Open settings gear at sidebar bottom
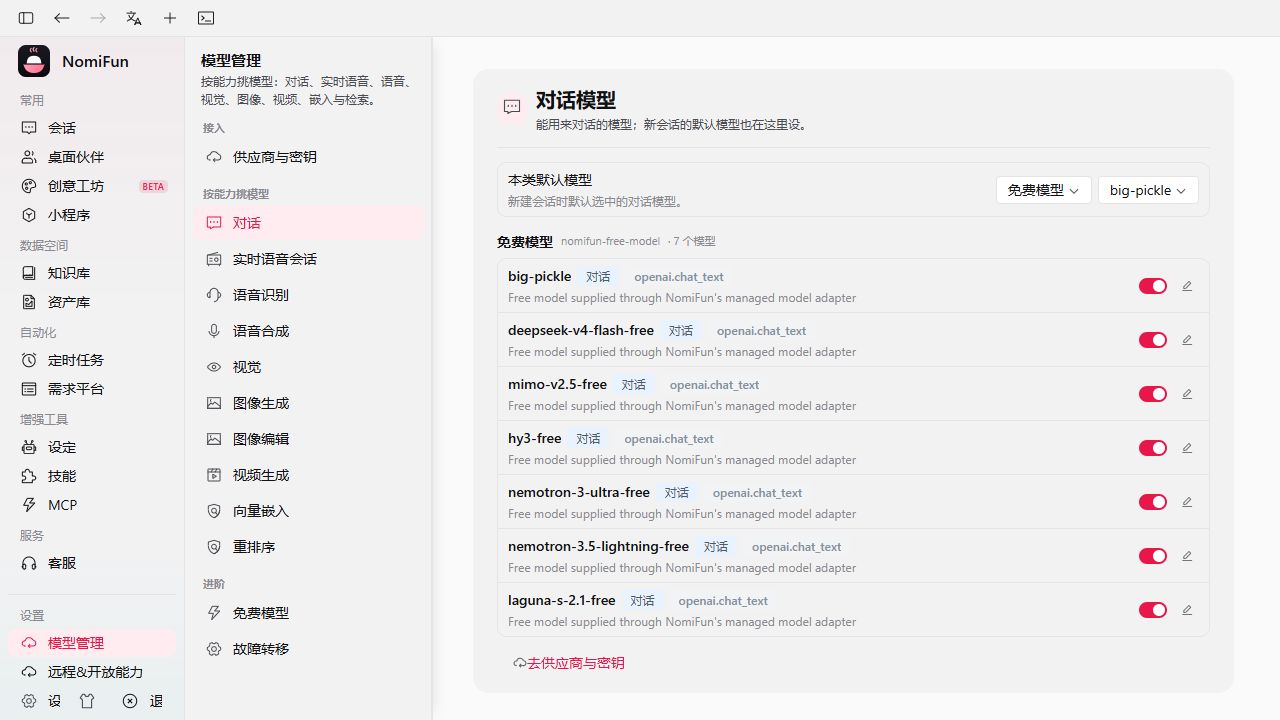The height and width of the screenshot is (720, 1280). click(29, 701)
